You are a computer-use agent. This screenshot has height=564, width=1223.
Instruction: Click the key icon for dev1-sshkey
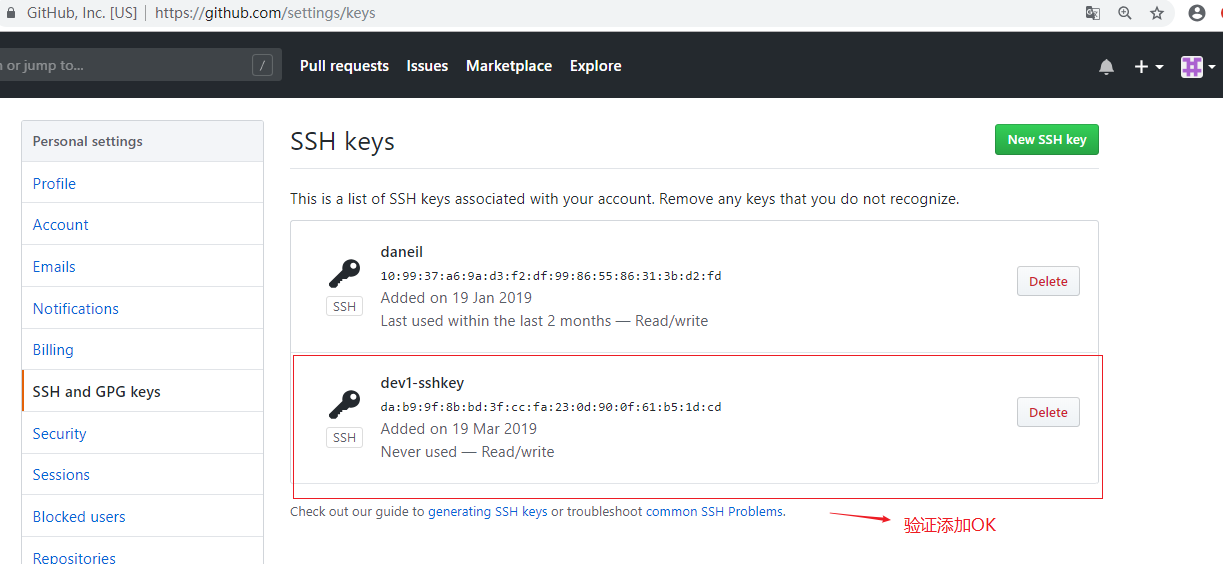click(344, 405)
